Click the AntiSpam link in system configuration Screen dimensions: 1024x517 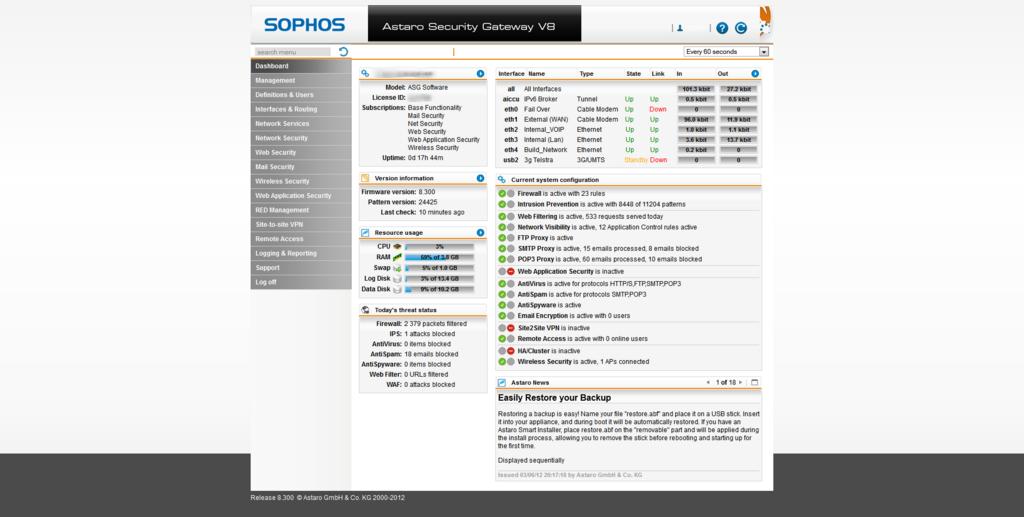pos(532,294)
